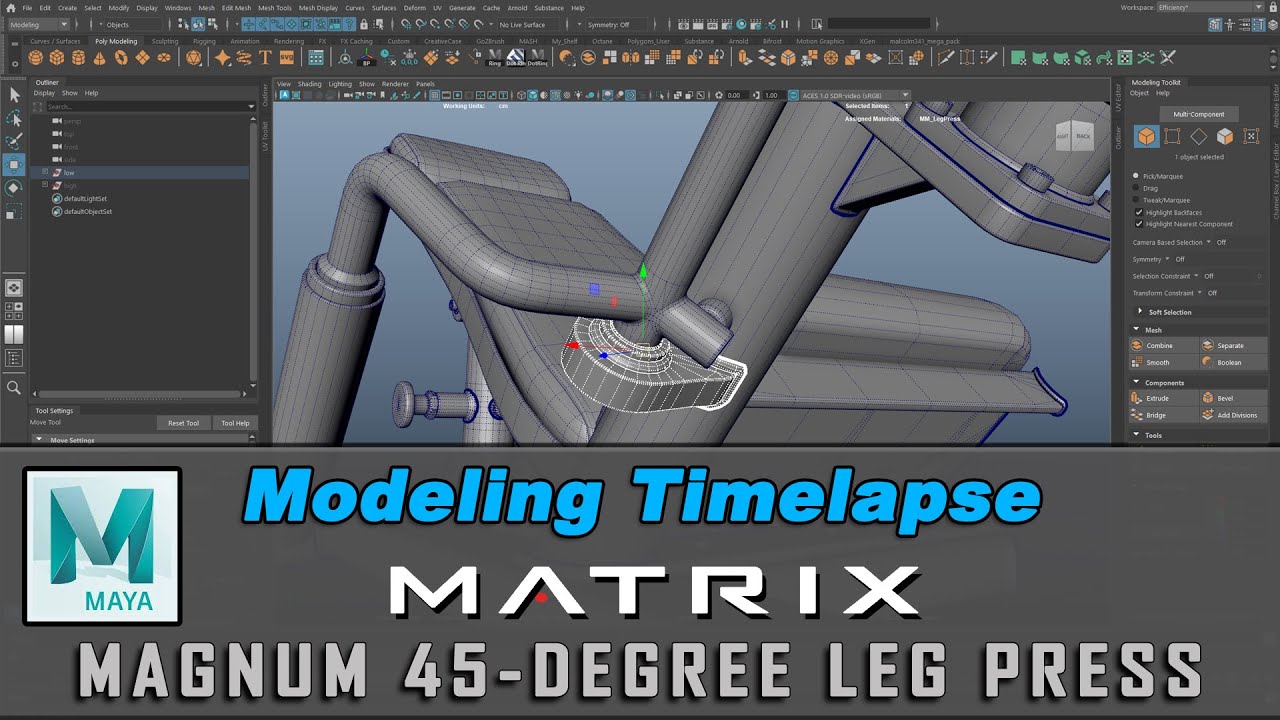The width and height of the screenshot is (1280, 720).
Task: Toggle Highlight Nearest Component checkbox
Action: 1138,224
